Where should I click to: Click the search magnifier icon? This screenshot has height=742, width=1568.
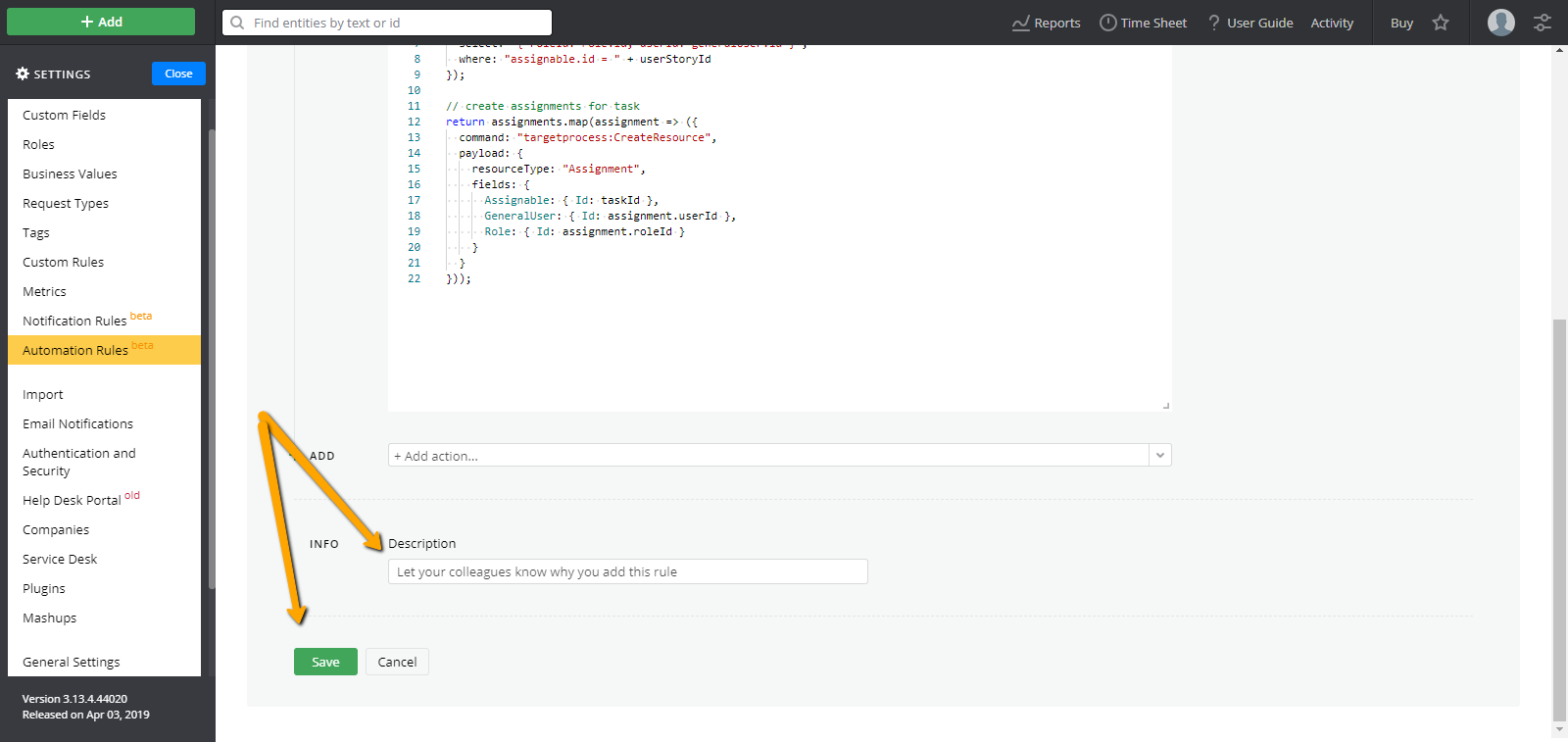click(x=237, y=23)
